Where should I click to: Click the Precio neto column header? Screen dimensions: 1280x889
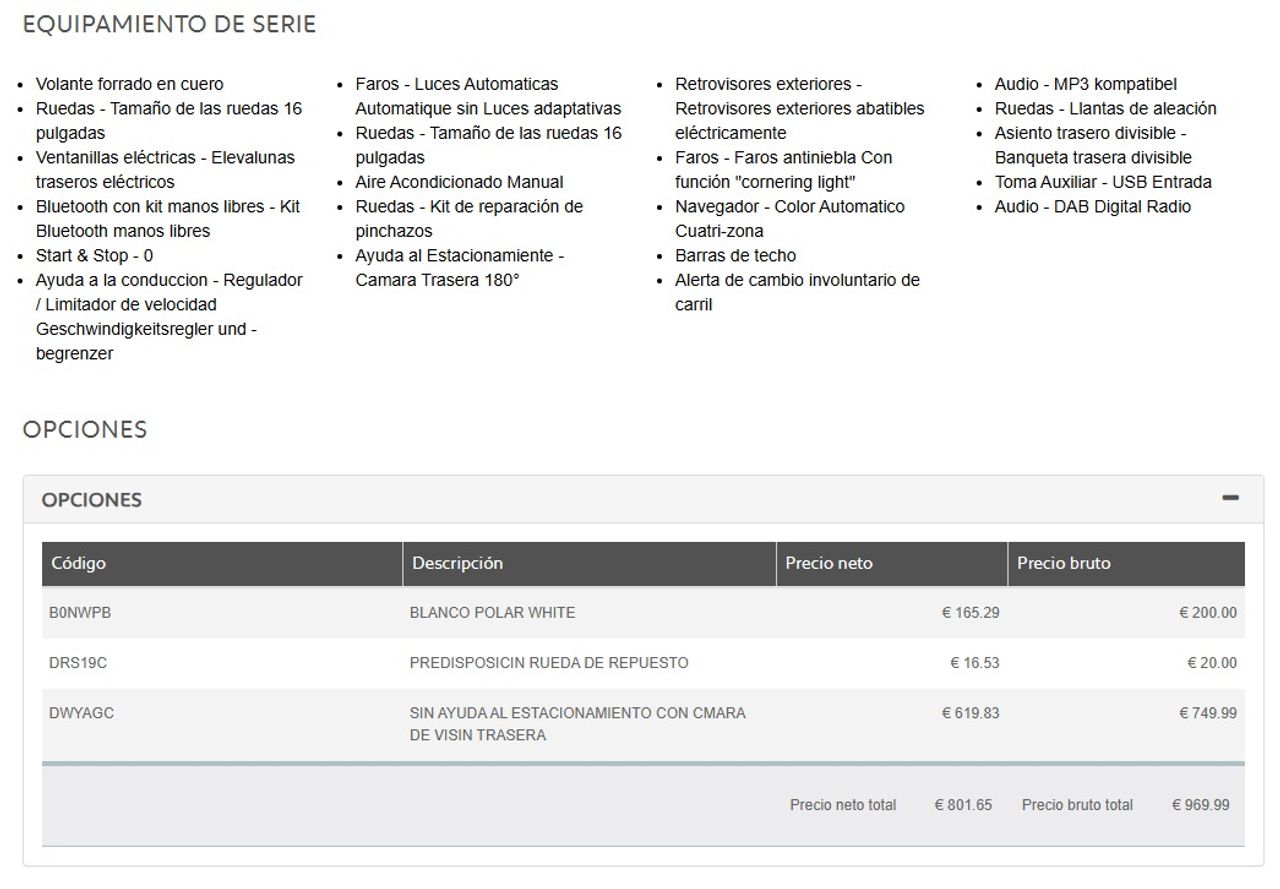tap(829, 563)
